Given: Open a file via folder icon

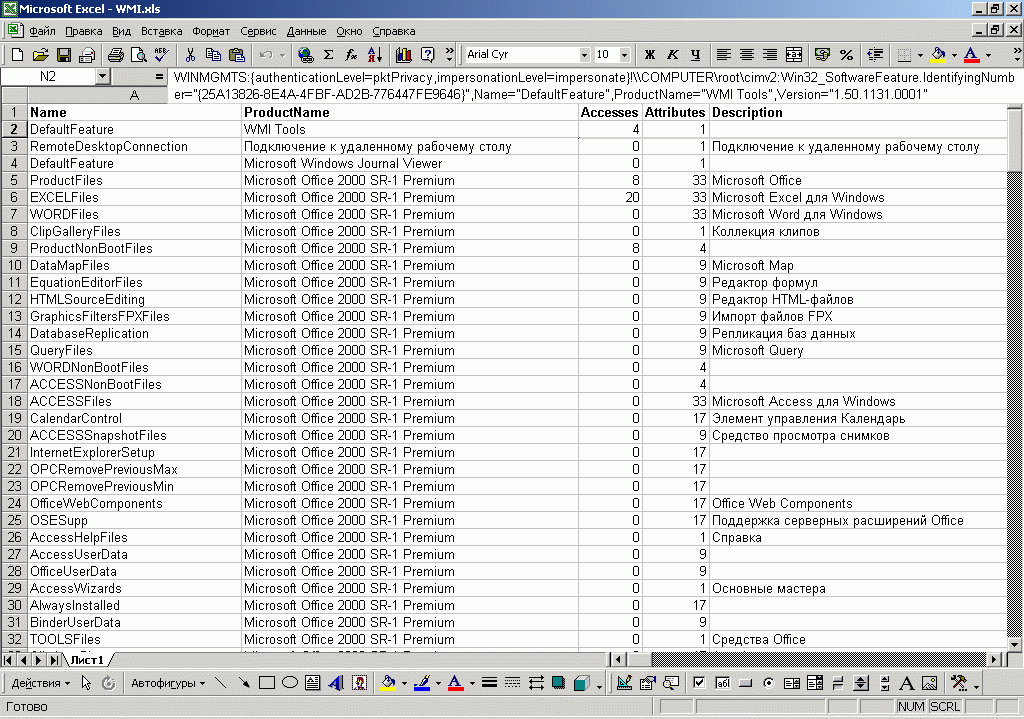Looking at the screenshot, I should [40, 55].
